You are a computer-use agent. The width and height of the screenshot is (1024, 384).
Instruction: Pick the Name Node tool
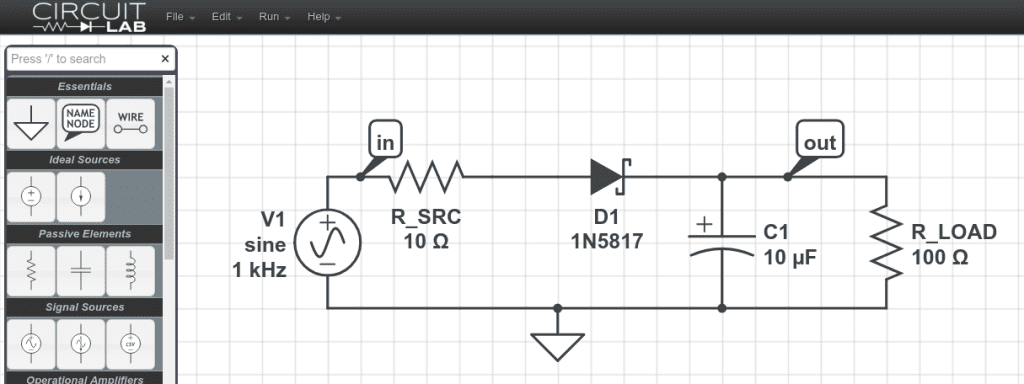point(81,124)
